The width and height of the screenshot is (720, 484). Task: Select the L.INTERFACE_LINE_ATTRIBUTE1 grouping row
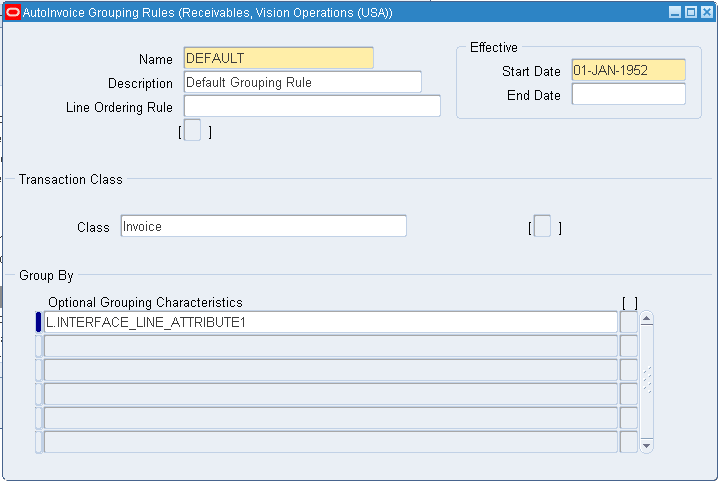330,322
